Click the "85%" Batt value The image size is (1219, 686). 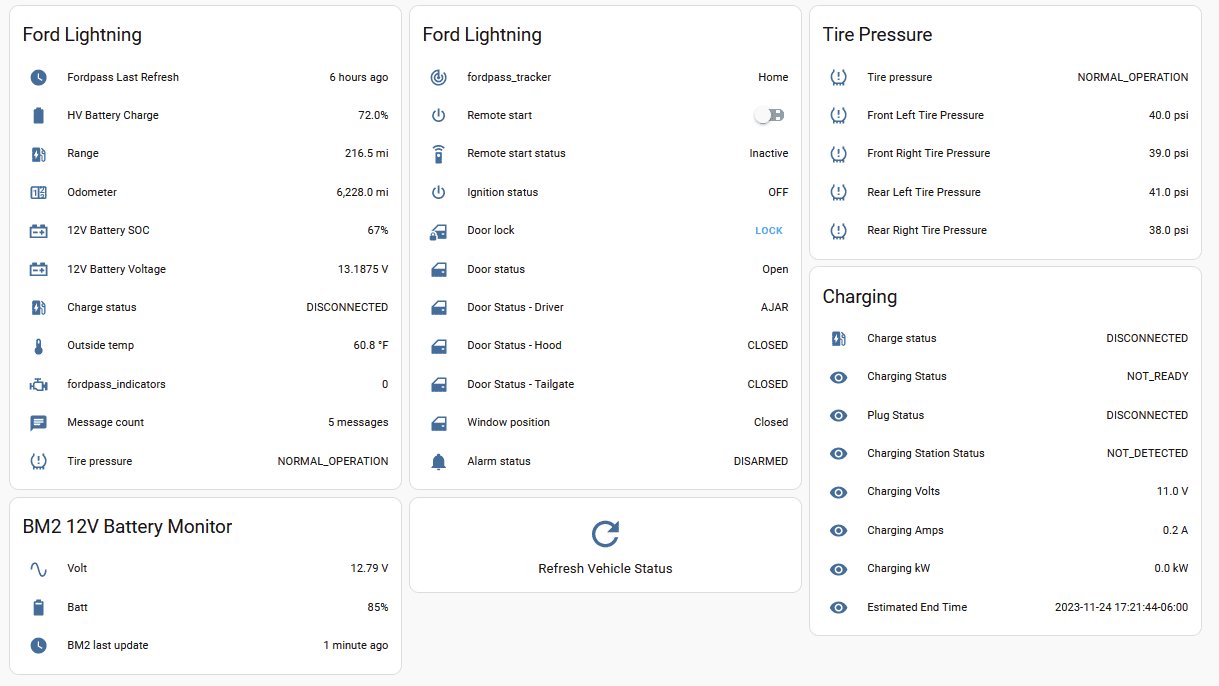378,607
